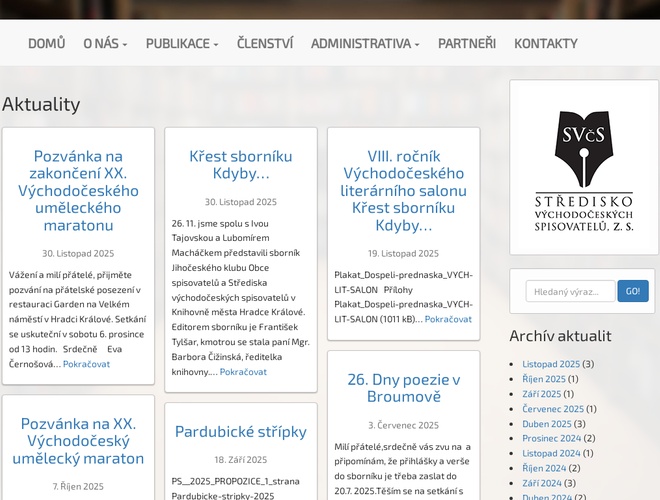Select Listopad 2025 in the archive

550,364
